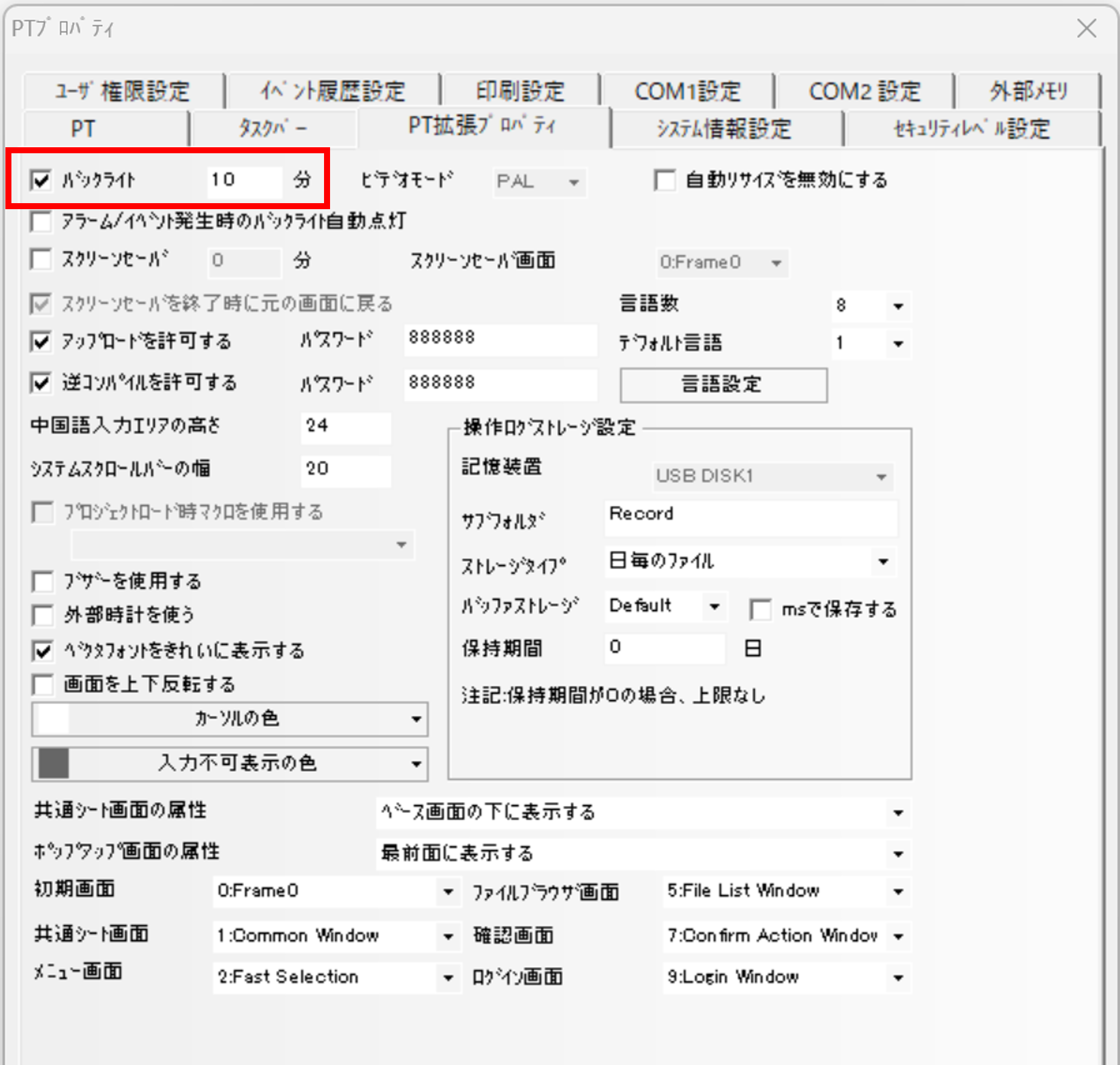Image resolution: width=1120 pixels, height=1065 pixels.
Task: Expand the ストレージタイプ dropdown
Action: pyautogui.click(x=750, y=561)
